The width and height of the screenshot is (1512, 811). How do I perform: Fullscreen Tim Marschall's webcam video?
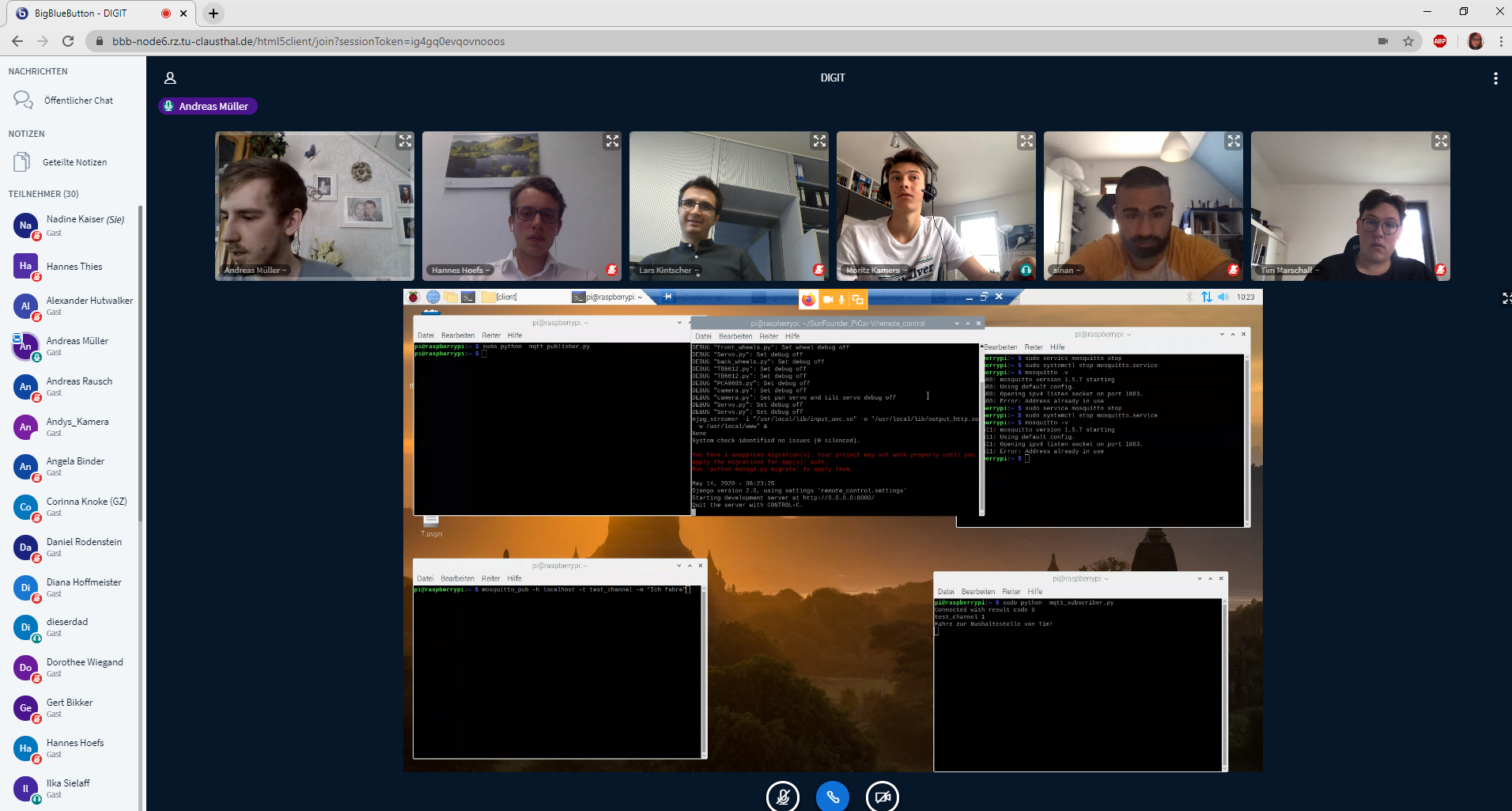(1441, 142)
